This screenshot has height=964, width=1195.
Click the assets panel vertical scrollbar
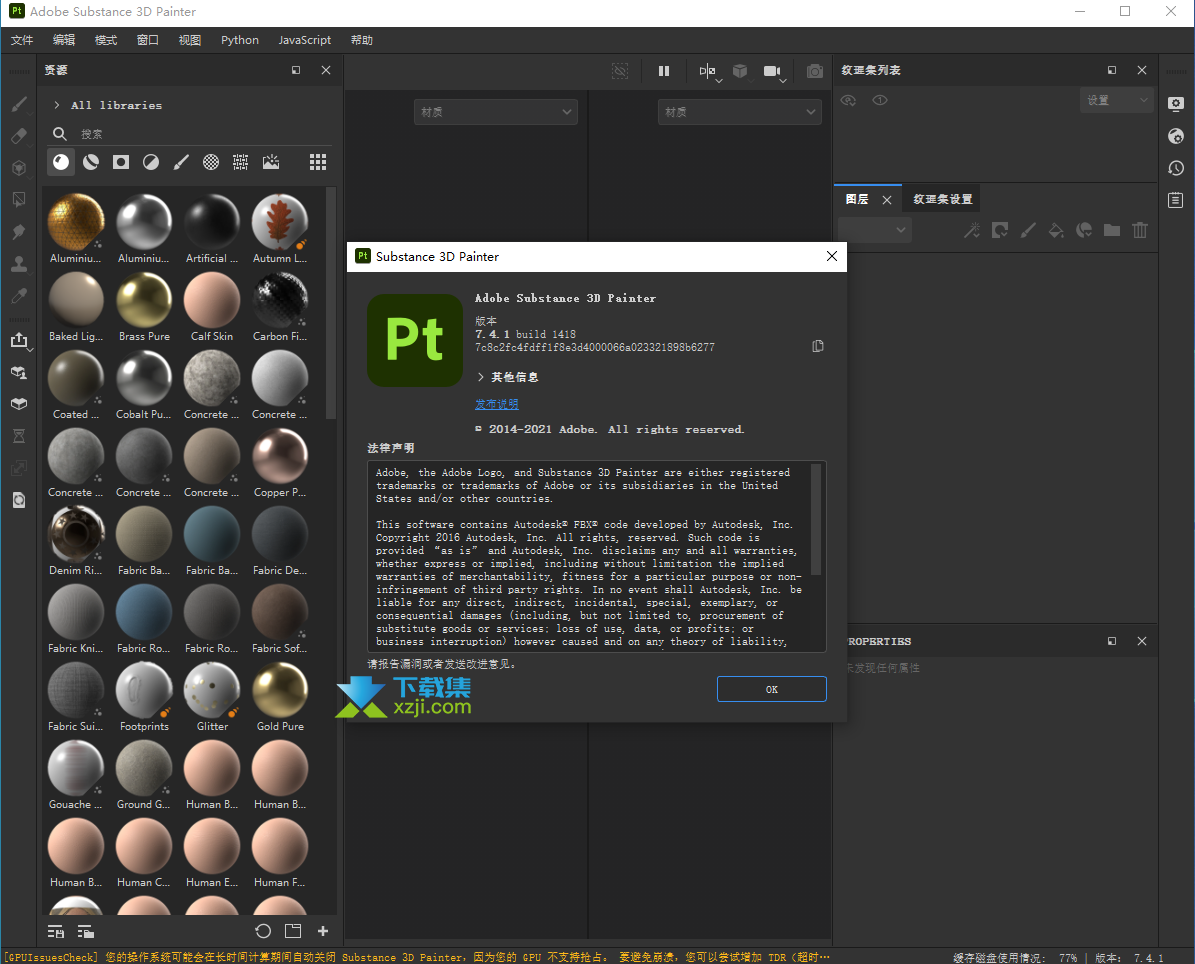pyautogui.click(x=331, y=303)
